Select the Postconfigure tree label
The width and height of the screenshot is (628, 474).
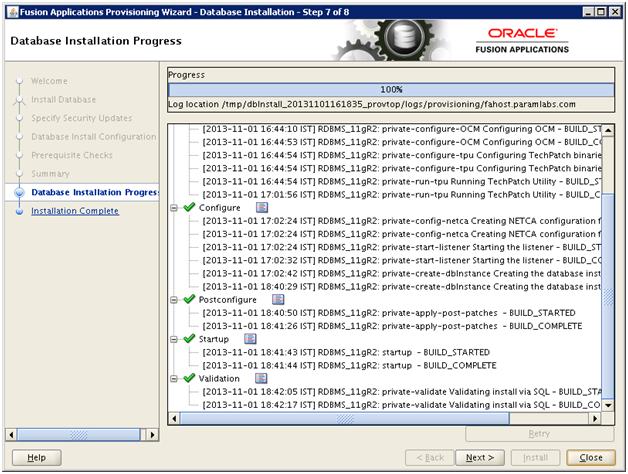coord(227,300)
